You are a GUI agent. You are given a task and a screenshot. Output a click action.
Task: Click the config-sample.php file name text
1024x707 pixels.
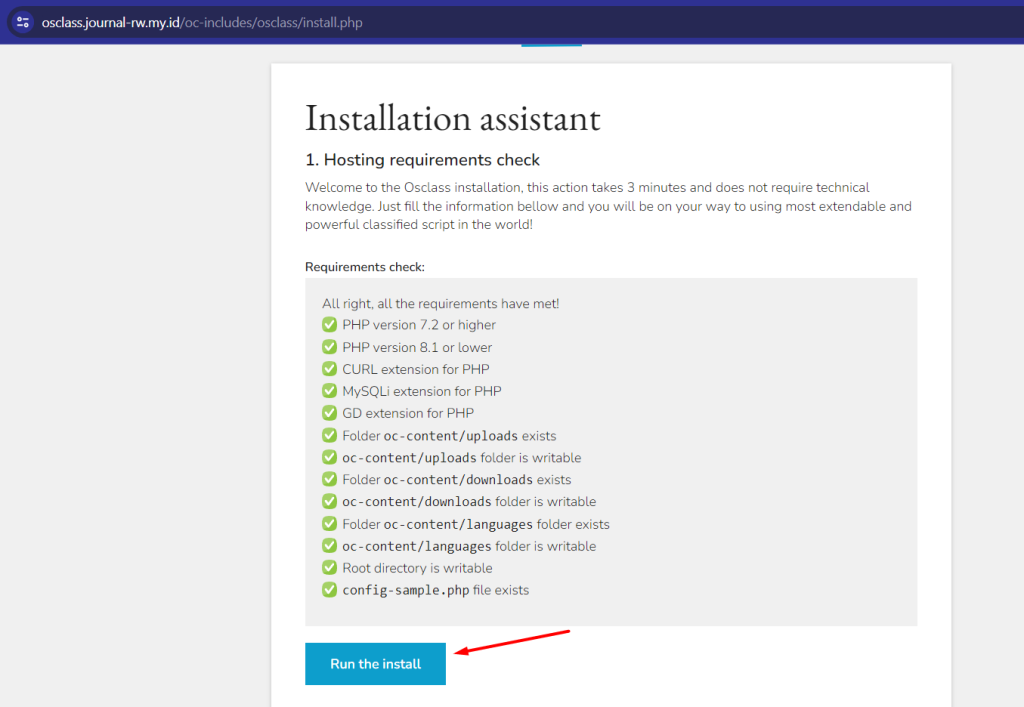(x=406, y=590)
